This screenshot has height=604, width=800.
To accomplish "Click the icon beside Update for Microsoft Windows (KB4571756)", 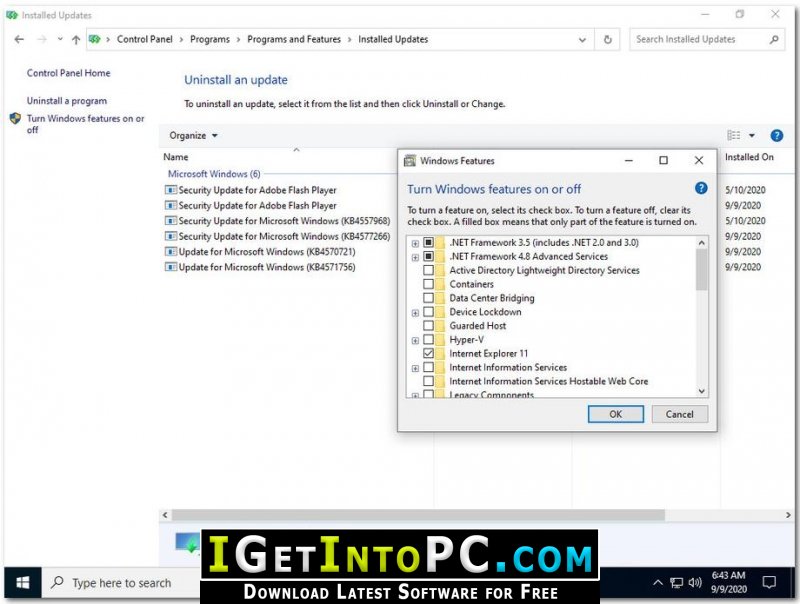I will [170, 267].
